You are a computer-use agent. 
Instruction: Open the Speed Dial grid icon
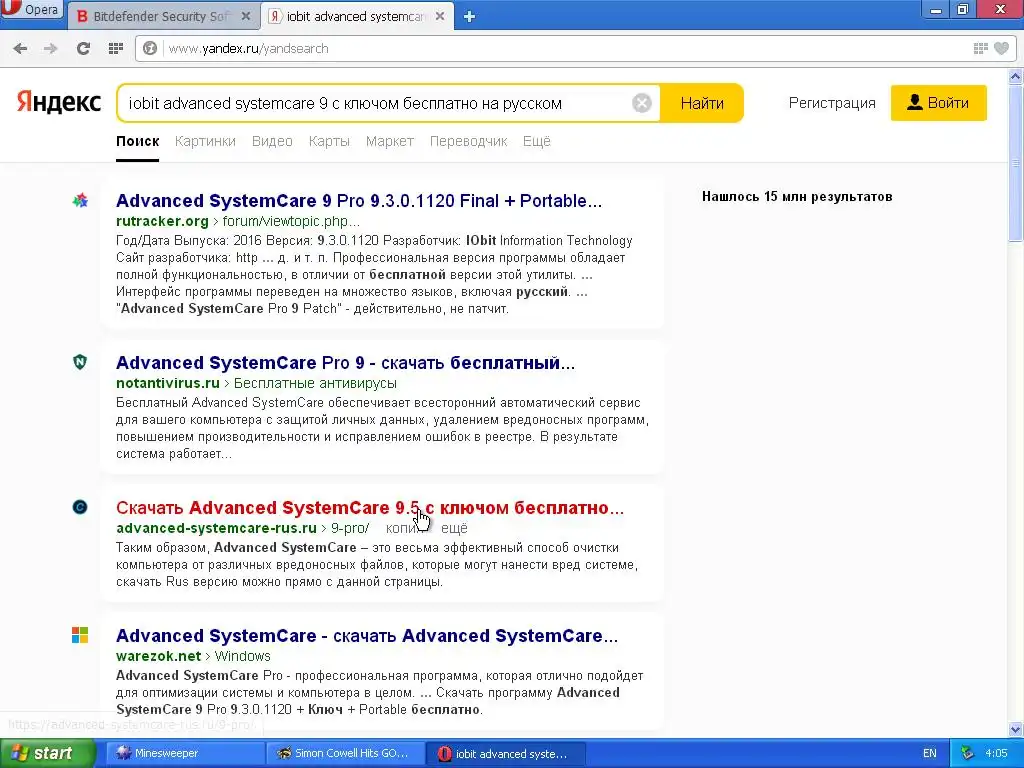tap(116, 48)
